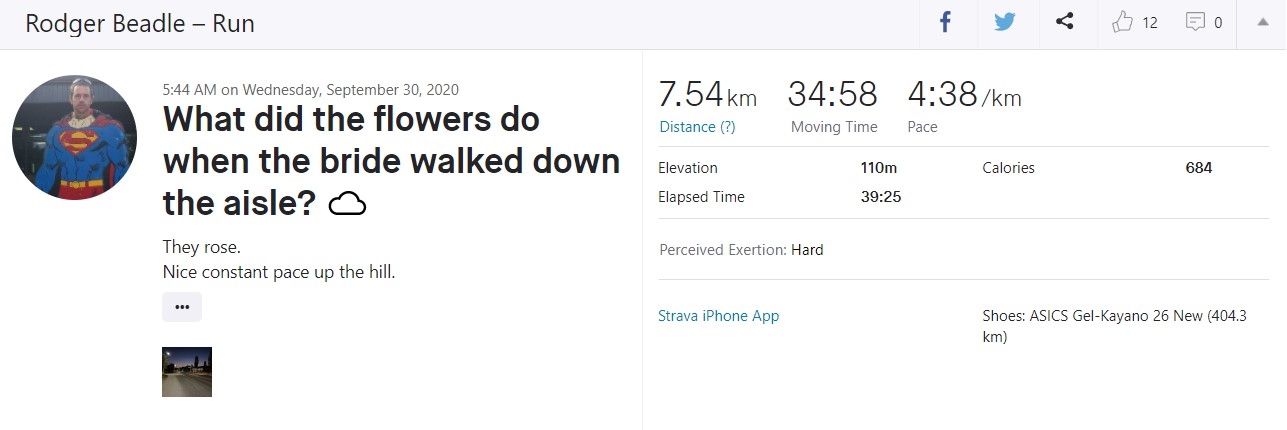
Task: Click the 7.54 km distance value
Action: pos(707,95)
